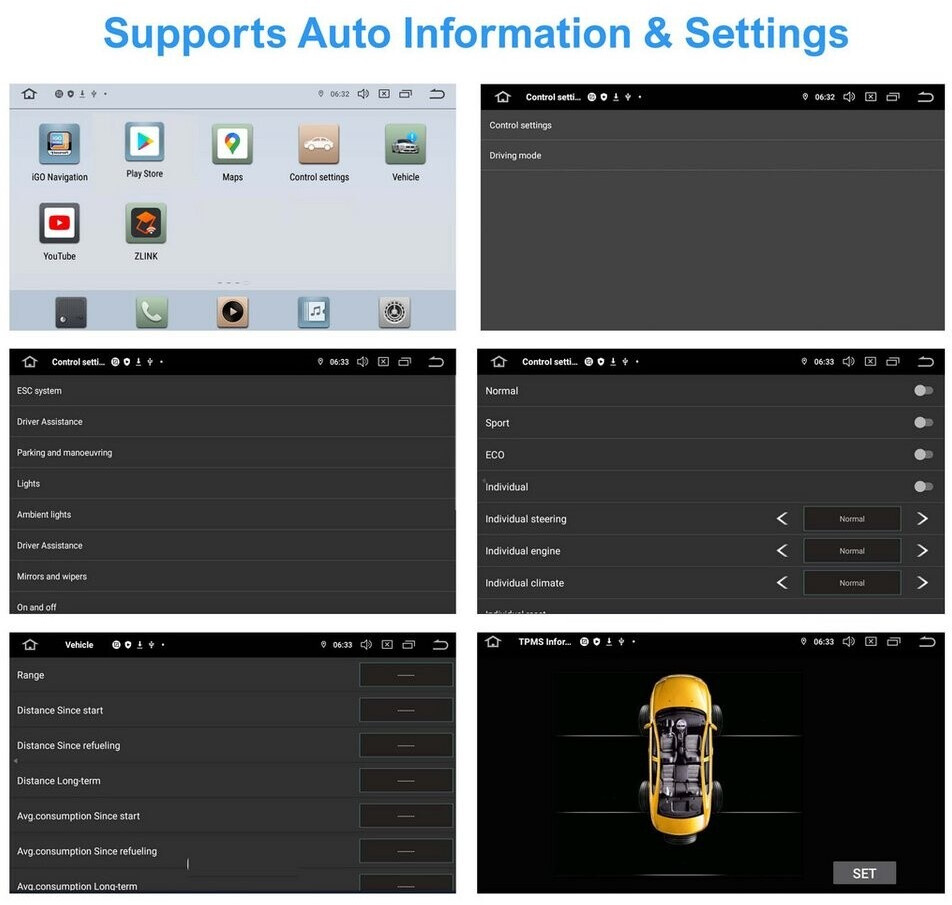Open the Control settings menu entry
Image resolution: width=952 pixels, height=905 pixels.
tap(712, 125)
